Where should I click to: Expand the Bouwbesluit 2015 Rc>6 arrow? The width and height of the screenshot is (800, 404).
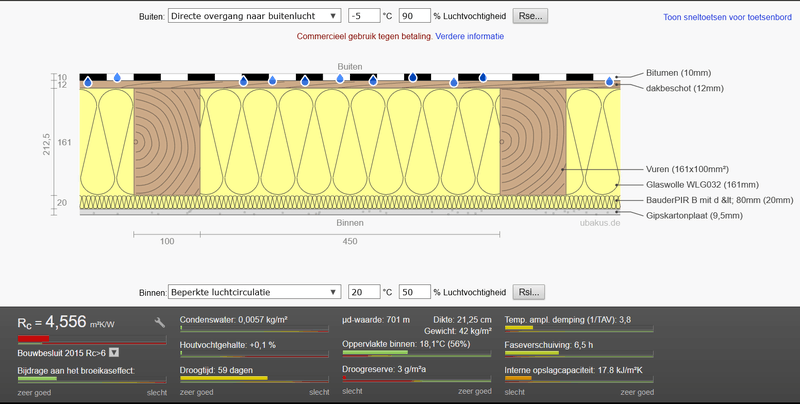113,352
